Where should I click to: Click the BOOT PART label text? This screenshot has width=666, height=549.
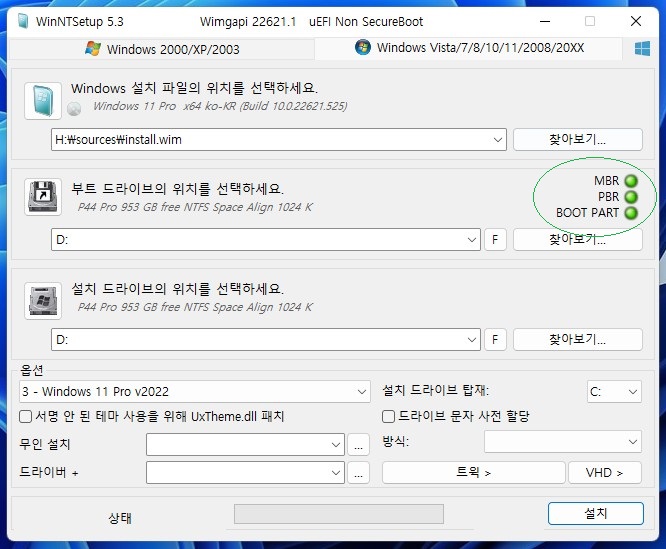587,213
